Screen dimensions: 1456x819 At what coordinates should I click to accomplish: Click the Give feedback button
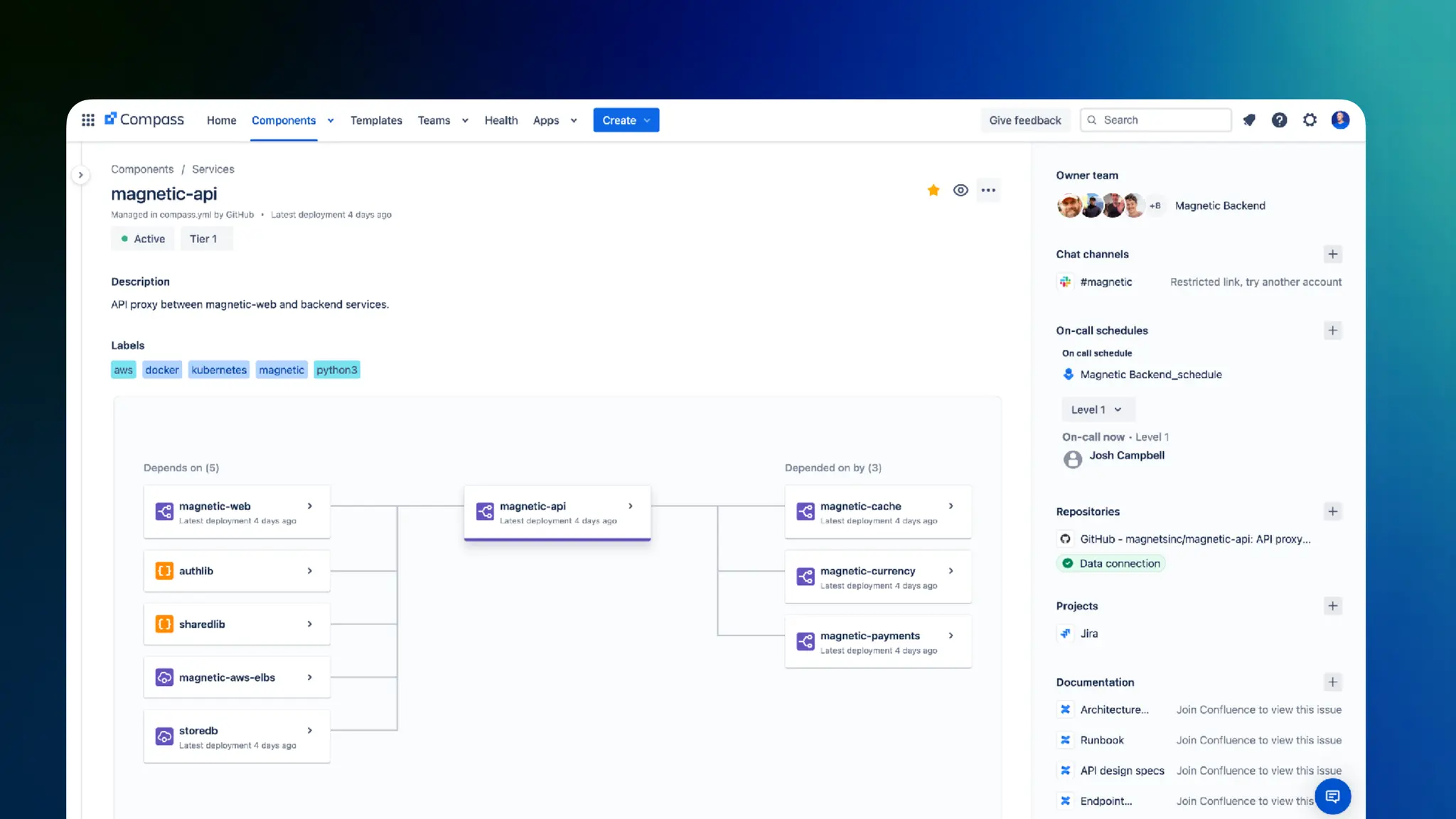click(x=1024, y=120)
